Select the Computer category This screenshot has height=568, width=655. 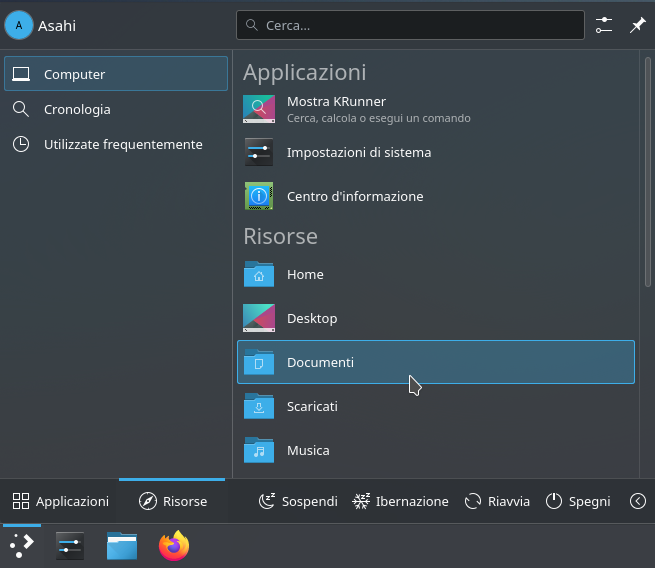tap(116, 74)
